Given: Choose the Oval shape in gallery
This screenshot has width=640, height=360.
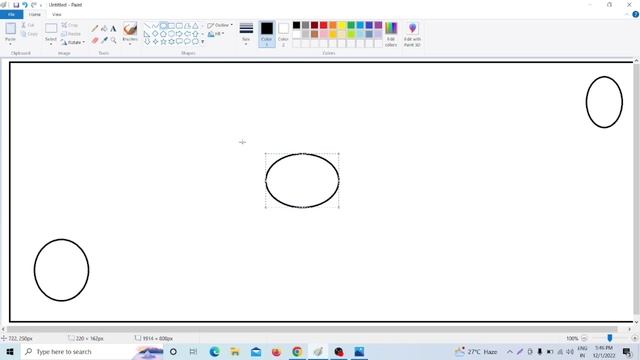Looking at the screenshot, I should tap(163, 26).
